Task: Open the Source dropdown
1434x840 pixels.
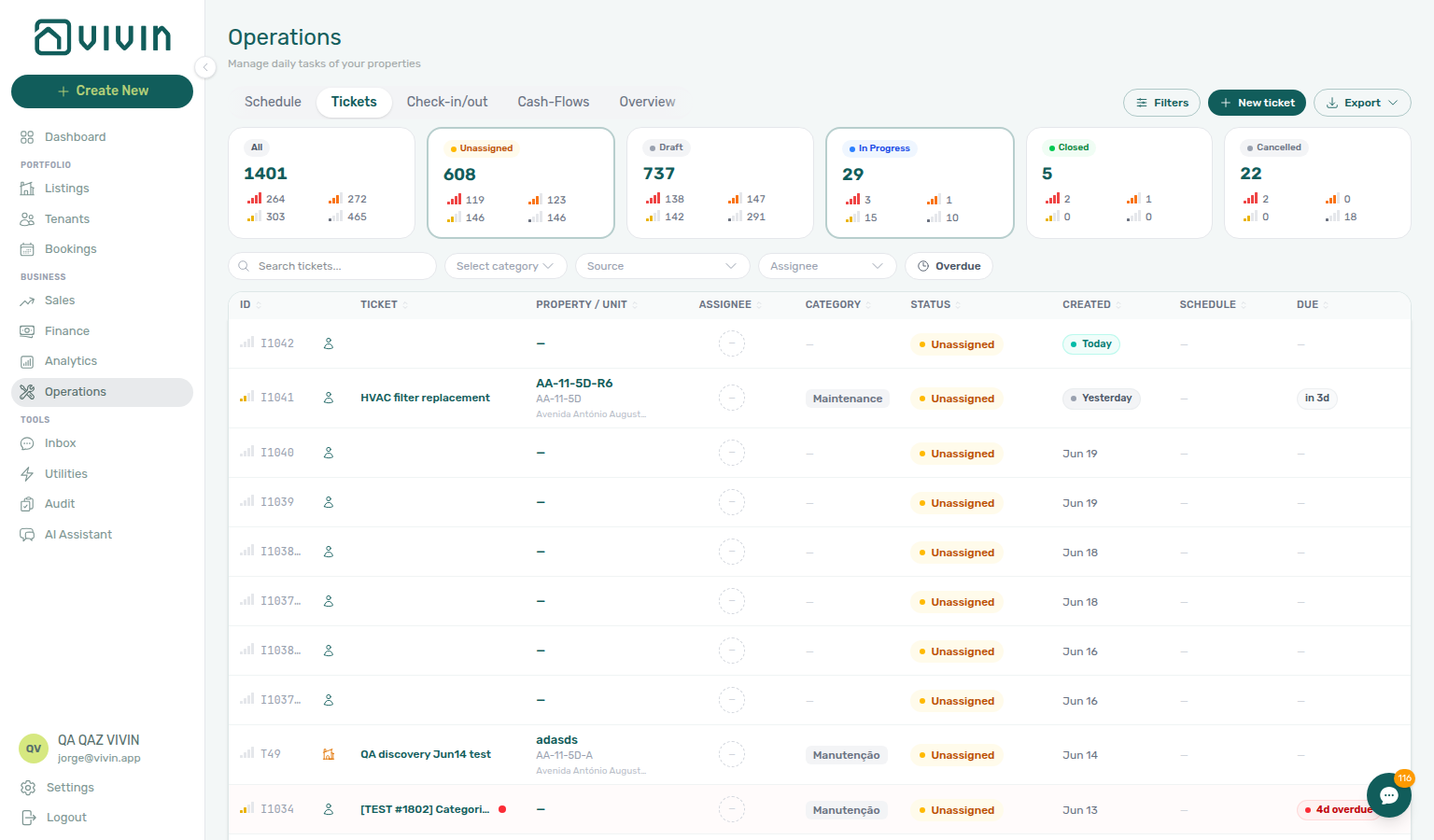Action: [662, 266]
